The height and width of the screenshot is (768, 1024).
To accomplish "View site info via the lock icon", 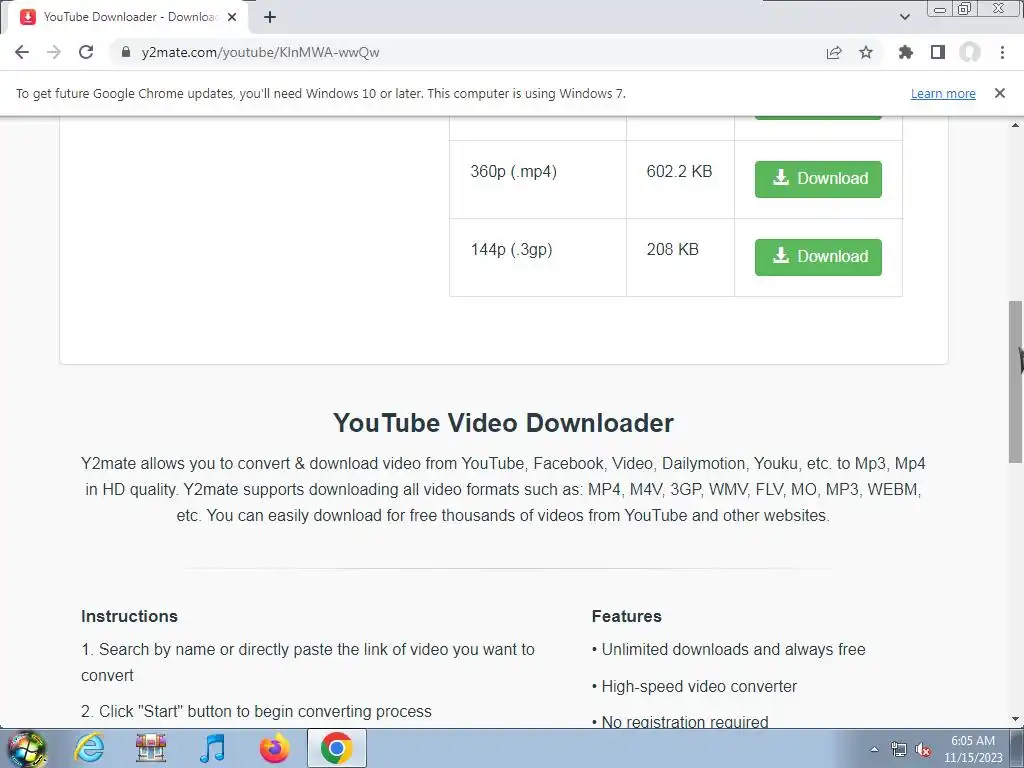I will (126, 52).
